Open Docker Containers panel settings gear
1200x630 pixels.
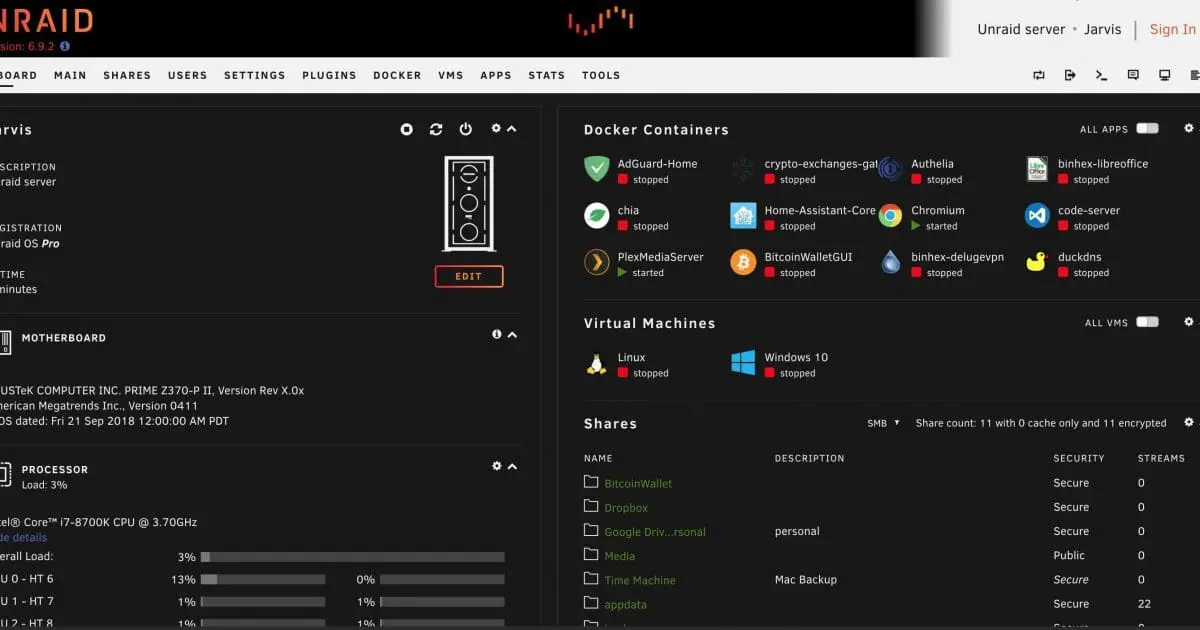[1188, 128]
